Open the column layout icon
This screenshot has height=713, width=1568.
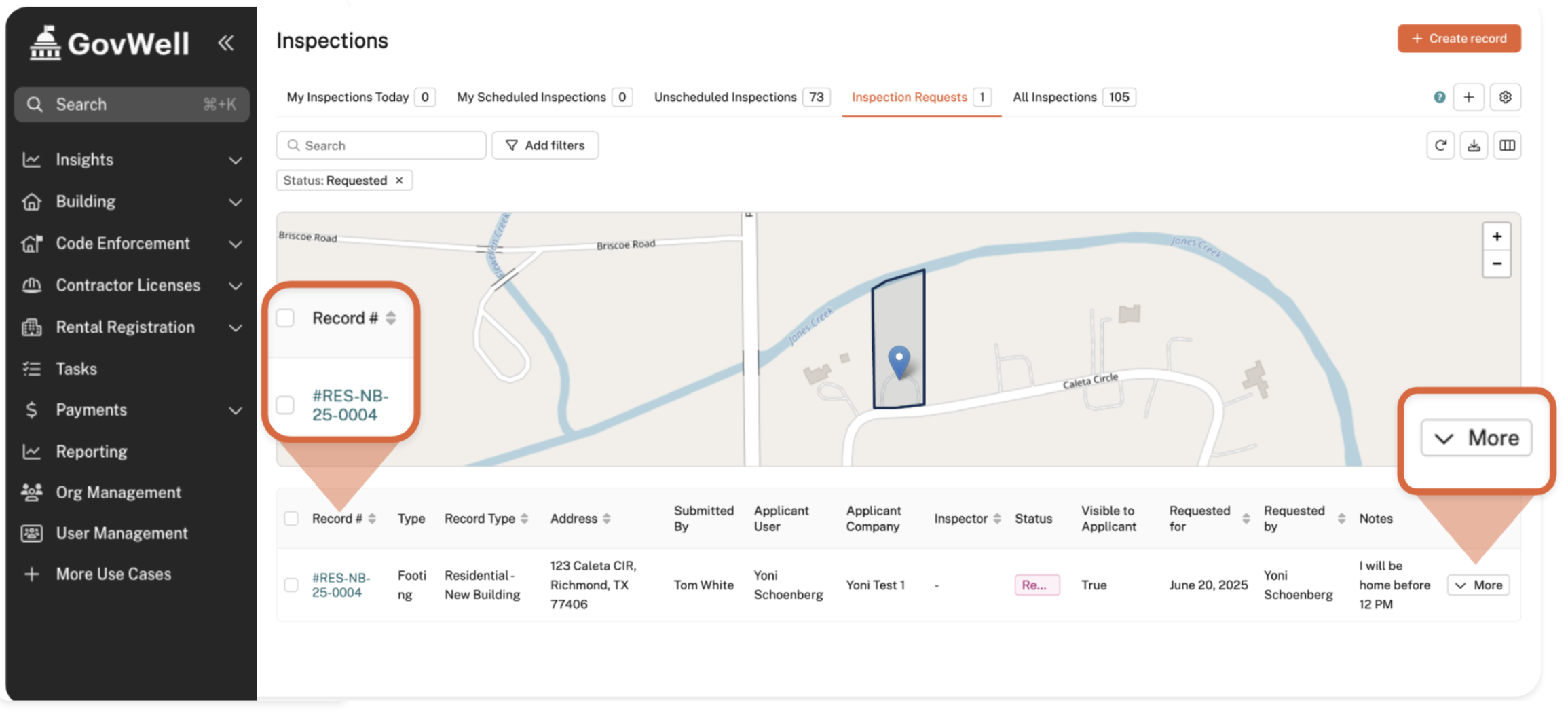pos(1507,145)
